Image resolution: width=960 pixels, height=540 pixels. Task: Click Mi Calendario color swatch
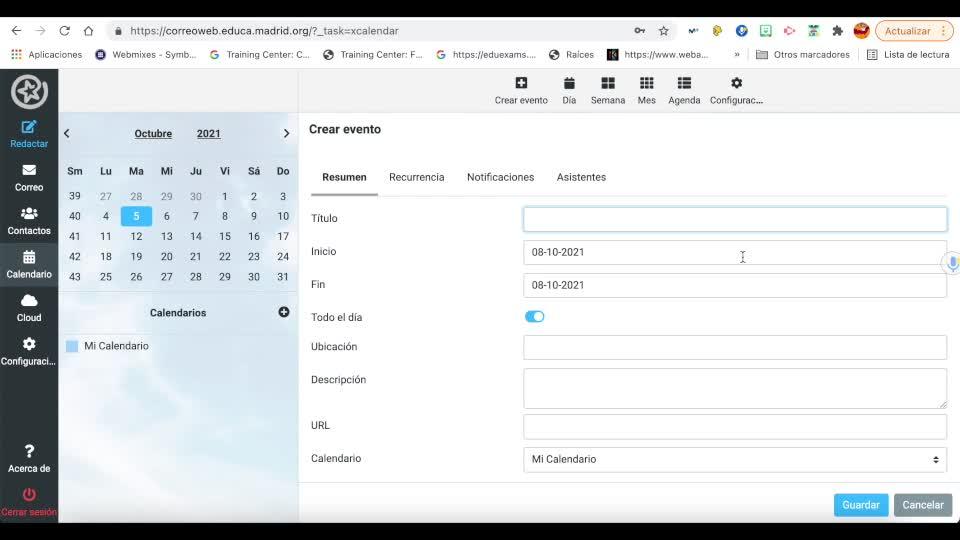coord(72,346)
